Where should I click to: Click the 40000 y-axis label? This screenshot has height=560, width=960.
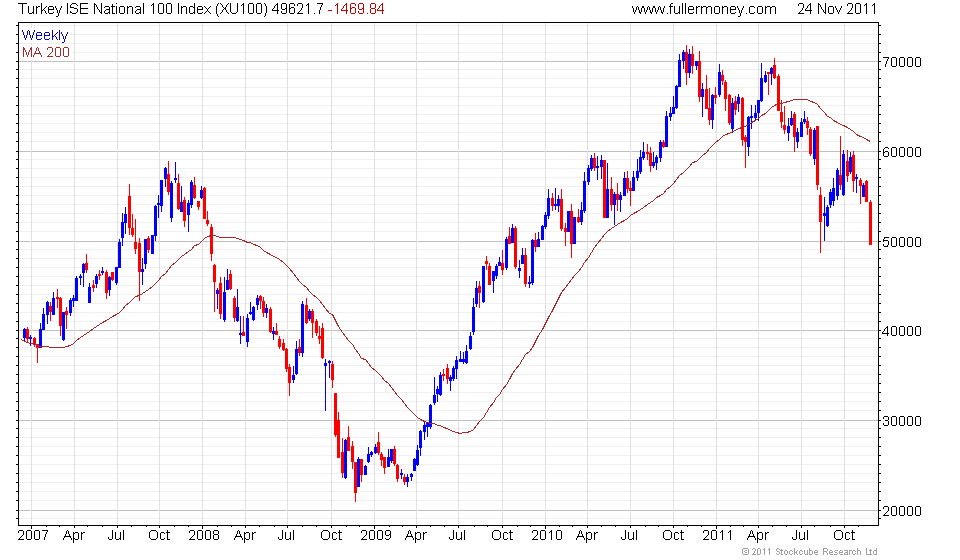coord(902,331)
